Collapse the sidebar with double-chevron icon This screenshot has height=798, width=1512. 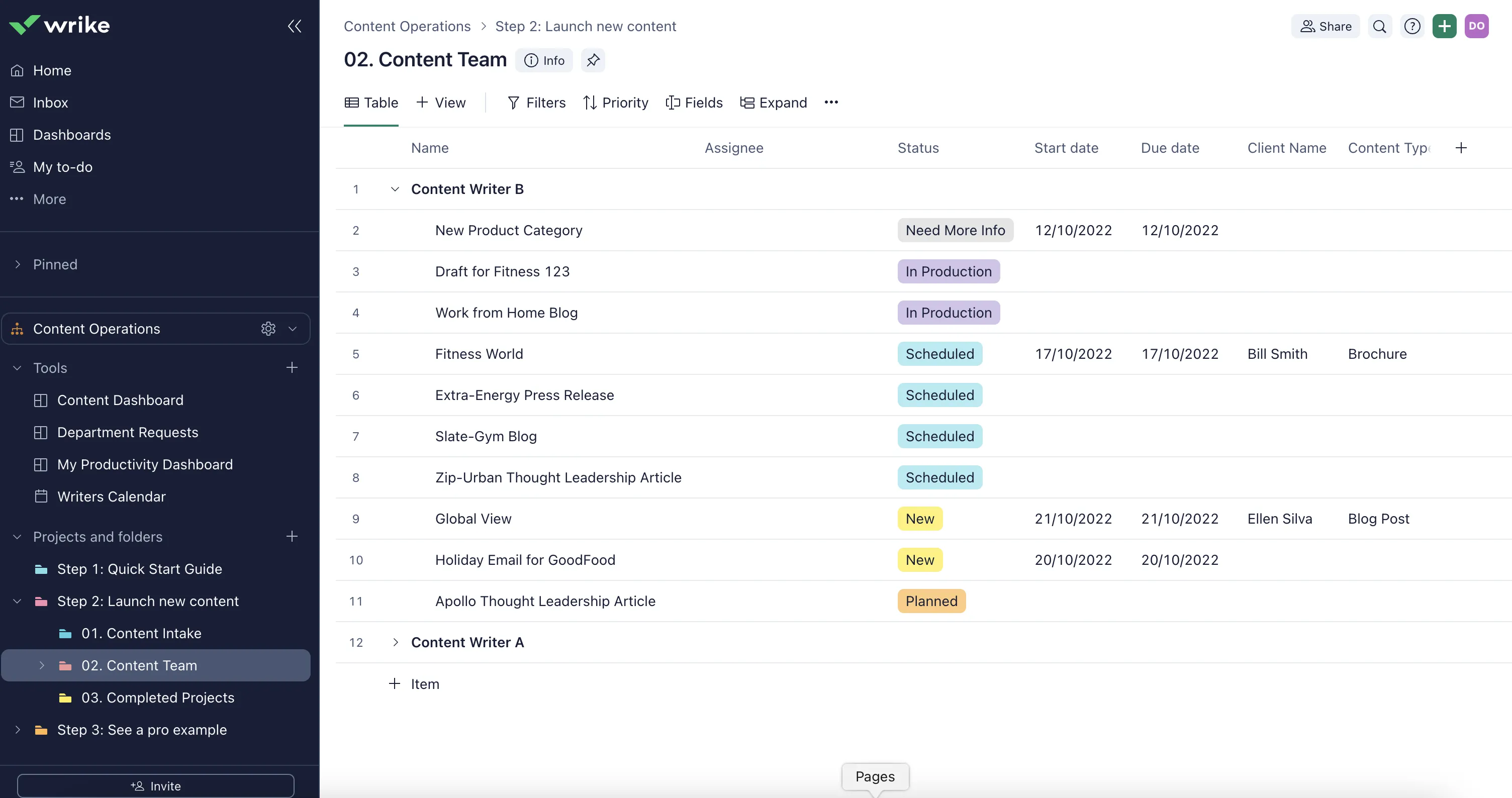pyautogui.click(x=295, y=26)
